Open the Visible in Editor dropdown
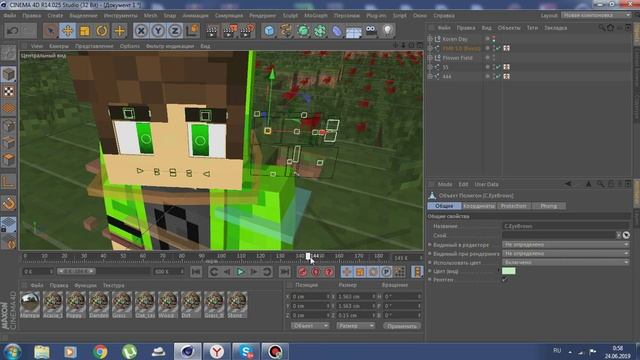Screen dimensions: 640x360 click(566, 244)
